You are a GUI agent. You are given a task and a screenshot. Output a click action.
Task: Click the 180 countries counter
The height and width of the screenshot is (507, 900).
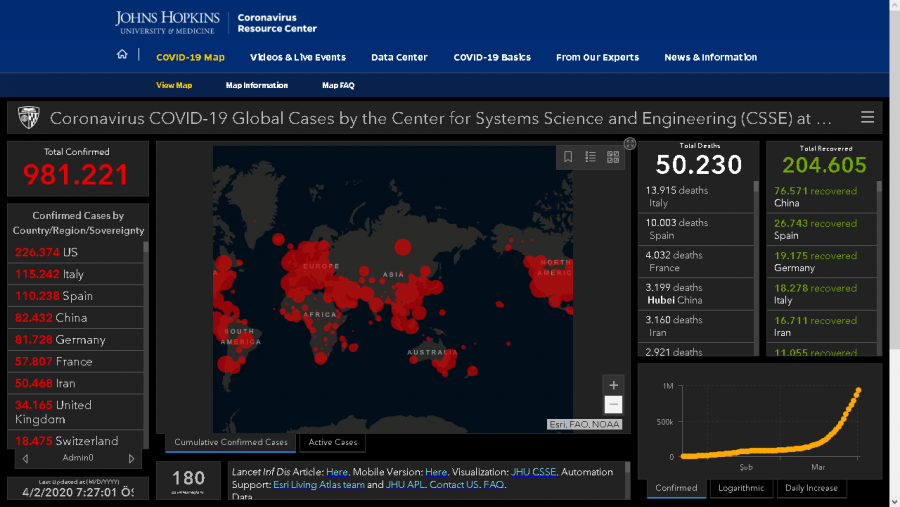[188, 481]
